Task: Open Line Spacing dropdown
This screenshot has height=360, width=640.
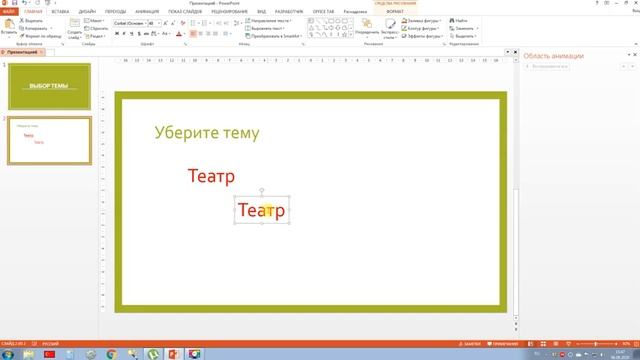Action: coord(237,23)
